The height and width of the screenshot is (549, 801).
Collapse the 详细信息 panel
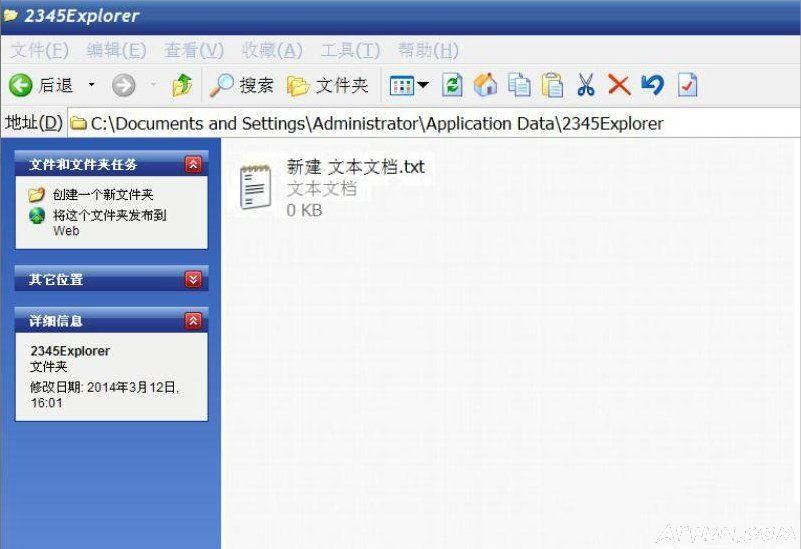[193, 321]
